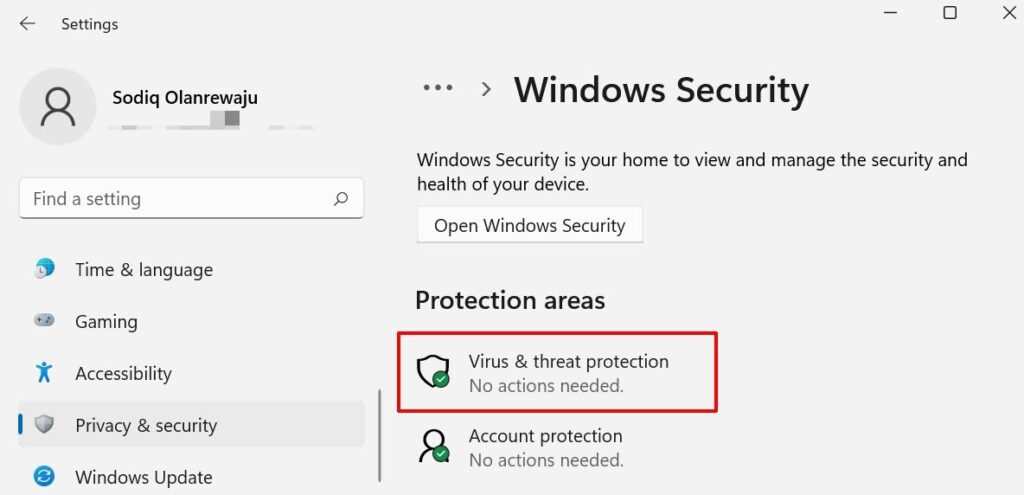Click the Virus & threat protection shield icon
Image resolution: width=1024 pixels, height=495 pixels.
tap(434, 372)
